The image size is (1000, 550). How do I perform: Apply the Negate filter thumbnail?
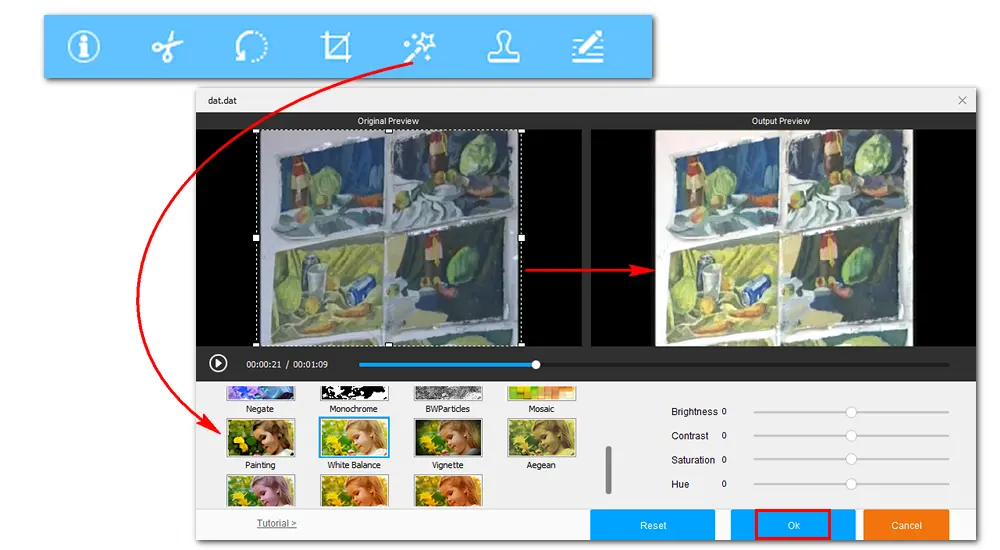260,393
